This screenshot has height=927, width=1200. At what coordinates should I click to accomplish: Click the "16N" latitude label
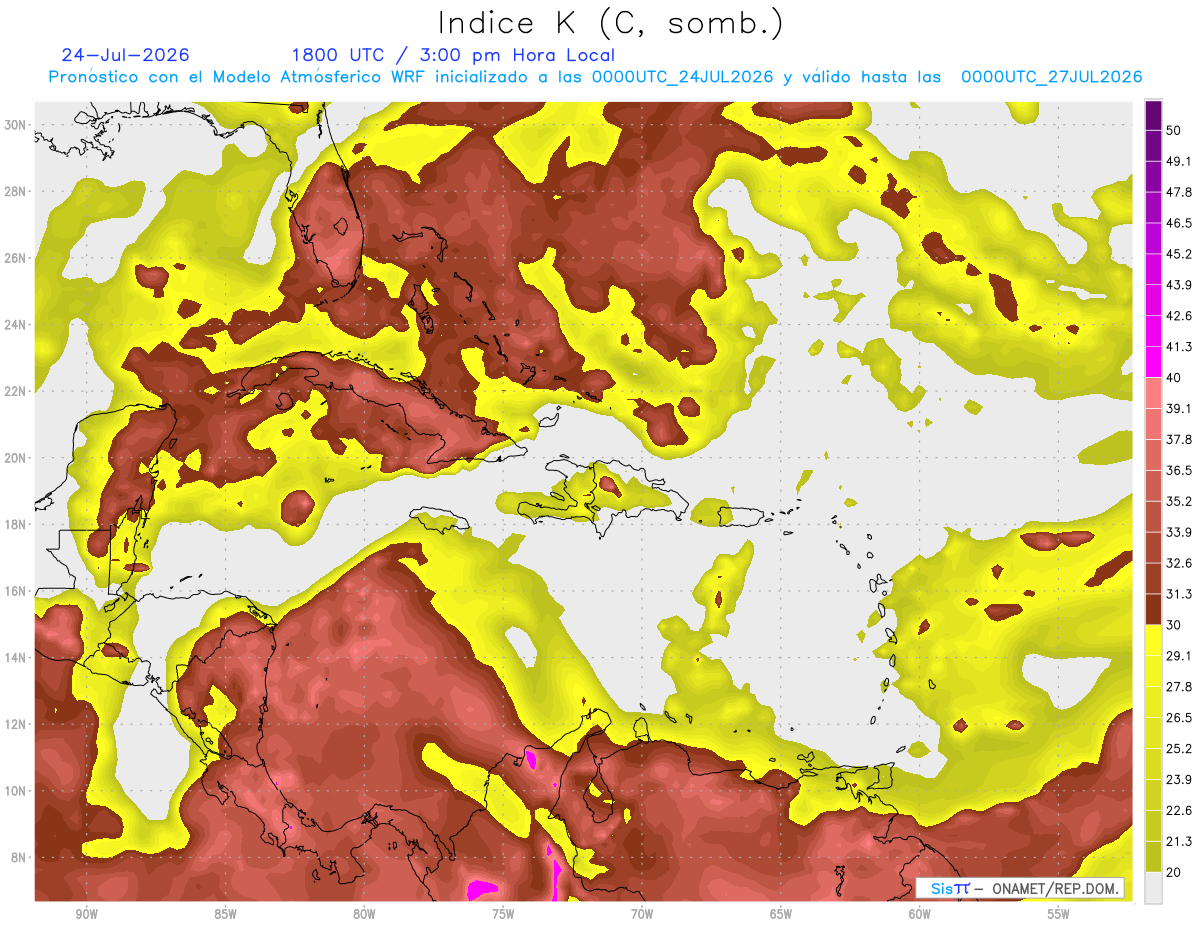coord(17,591)
